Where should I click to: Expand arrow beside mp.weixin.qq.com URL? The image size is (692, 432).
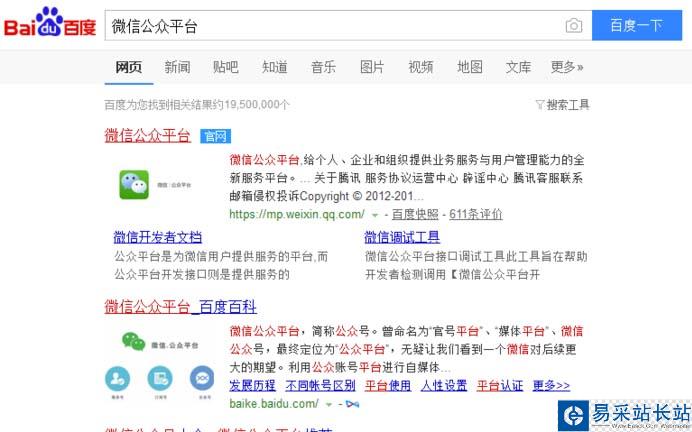[375, 215]
